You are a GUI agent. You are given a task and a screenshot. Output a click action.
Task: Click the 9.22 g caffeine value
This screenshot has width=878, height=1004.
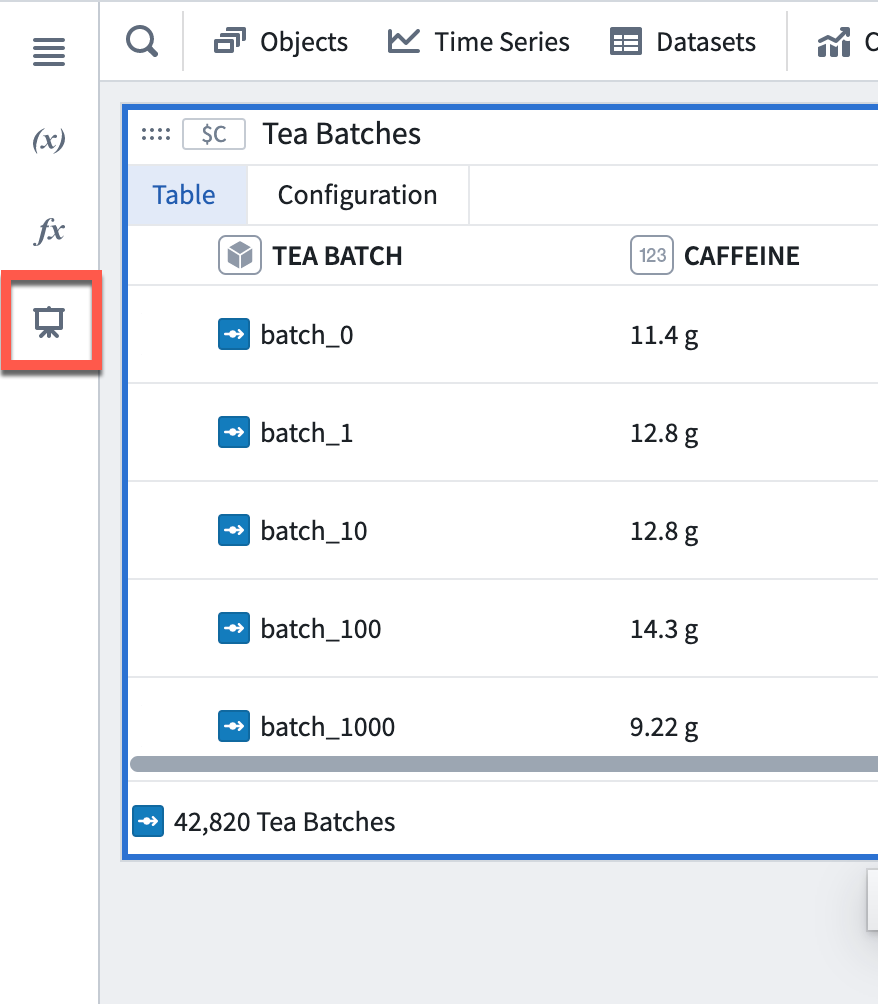pos(664,727)
